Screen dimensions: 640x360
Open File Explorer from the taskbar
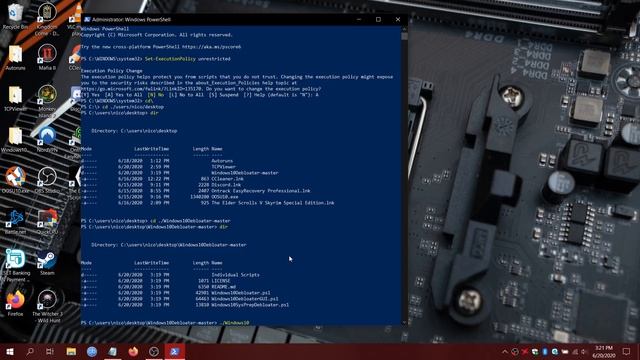(x=71, y=351)
